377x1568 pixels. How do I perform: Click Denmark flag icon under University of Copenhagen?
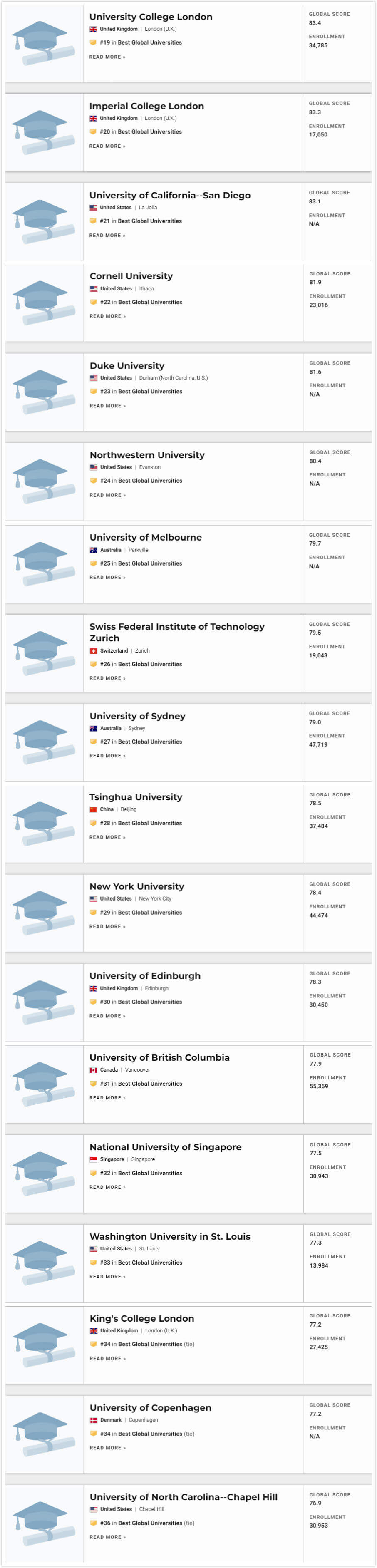pyautogui.click(x=93, y=1420)
